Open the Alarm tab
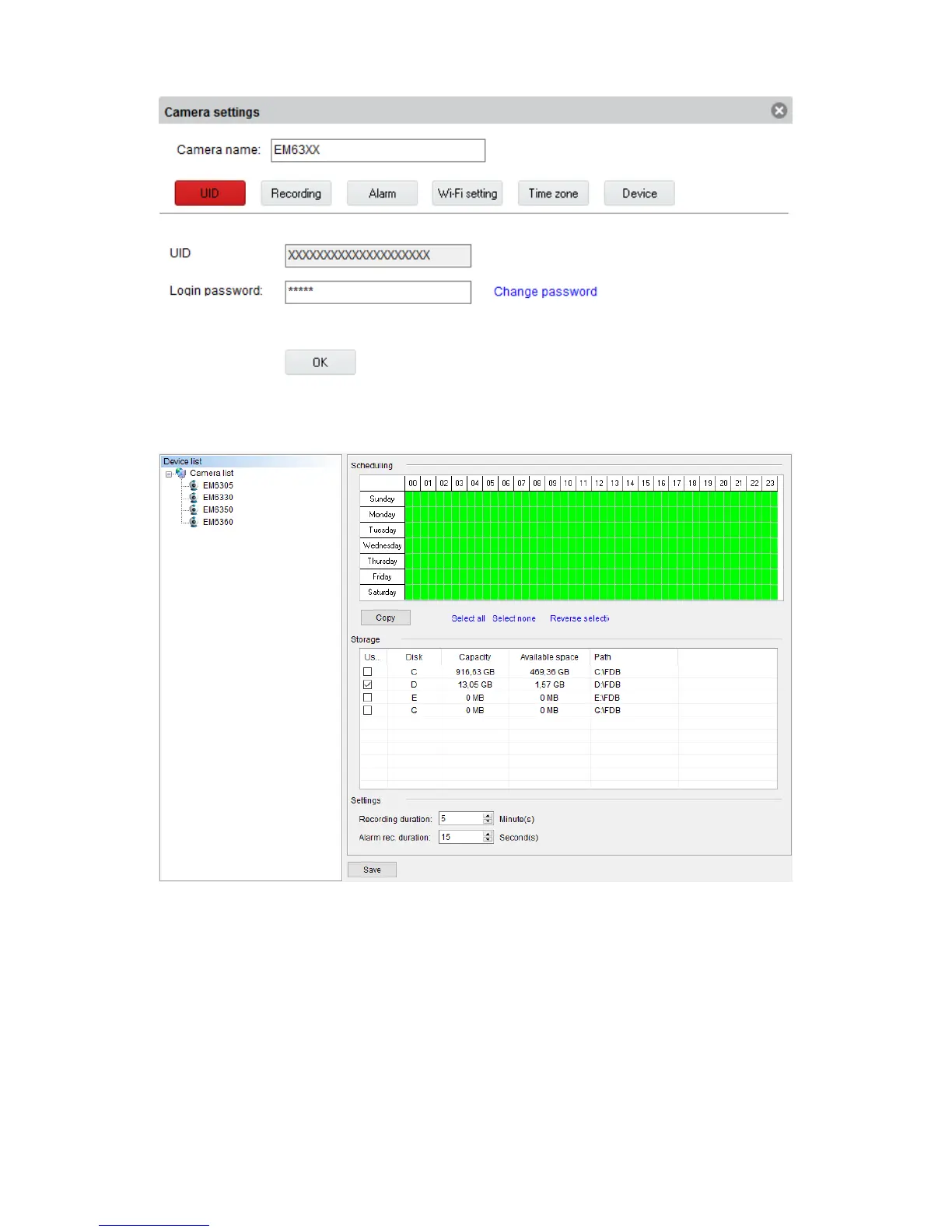 [x=382, y=193]
